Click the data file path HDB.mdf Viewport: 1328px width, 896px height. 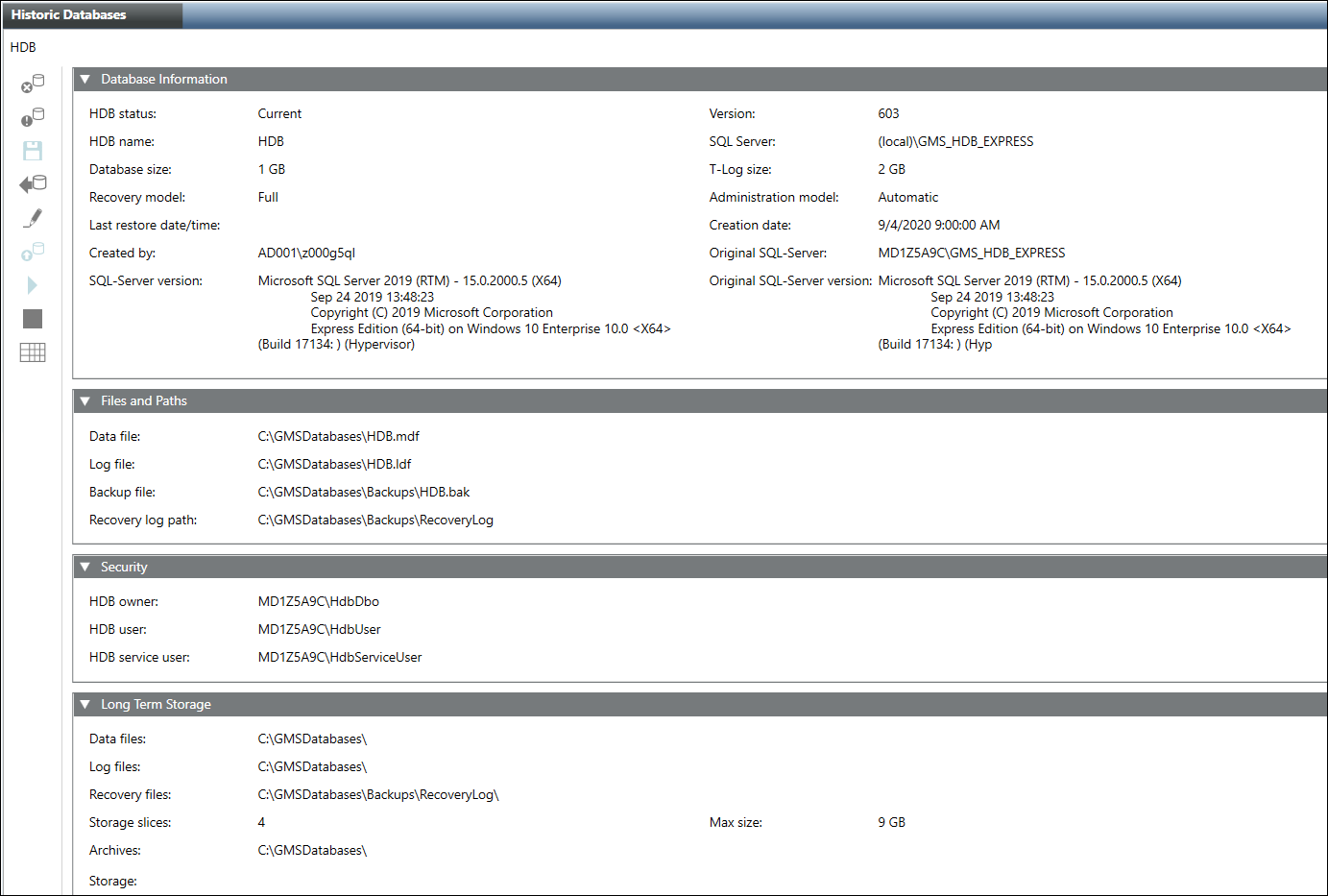(338, 436)
